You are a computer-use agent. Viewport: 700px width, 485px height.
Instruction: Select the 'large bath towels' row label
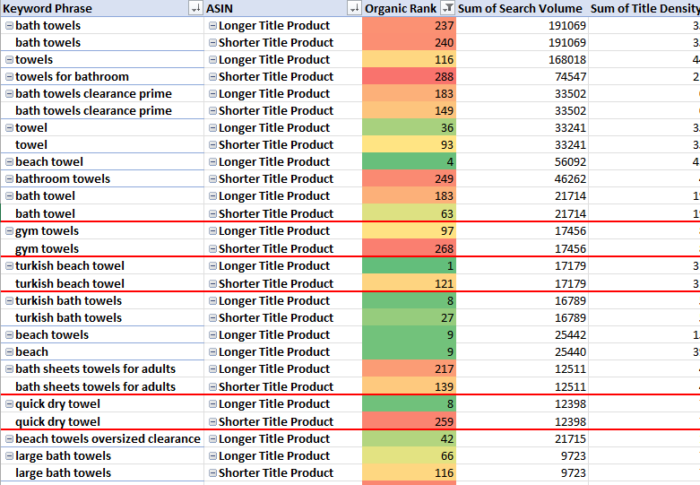click(x=63, y=456)
